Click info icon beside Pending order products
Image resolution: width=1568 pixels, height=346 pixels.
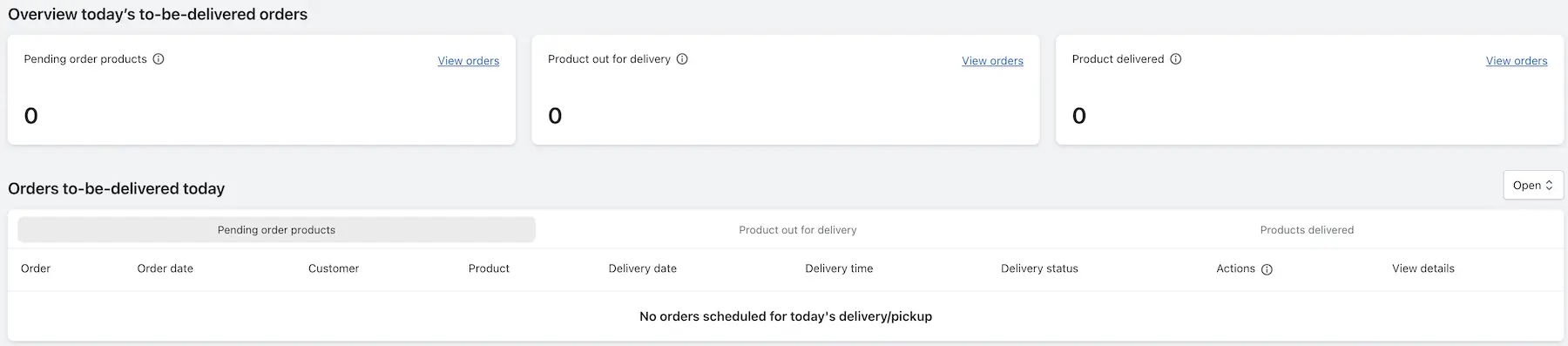[159, 59]
